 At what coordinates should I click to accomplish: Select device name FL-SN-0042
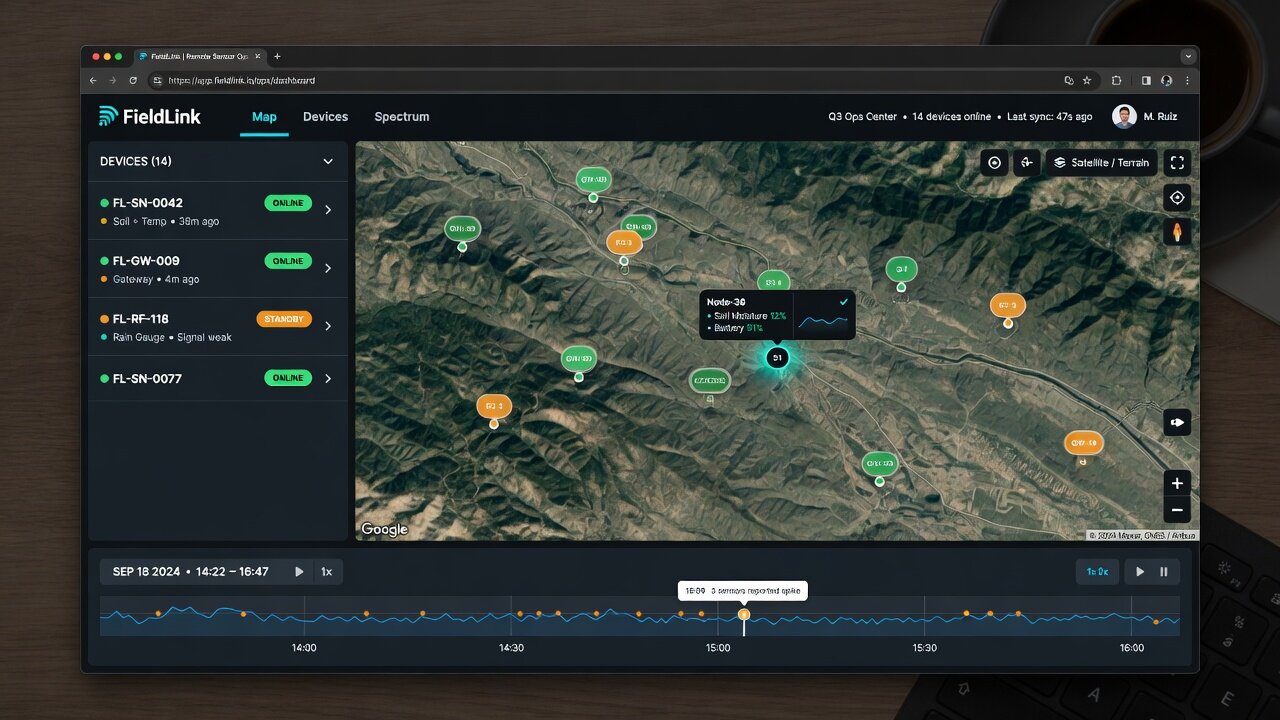(x=147, y=203)
